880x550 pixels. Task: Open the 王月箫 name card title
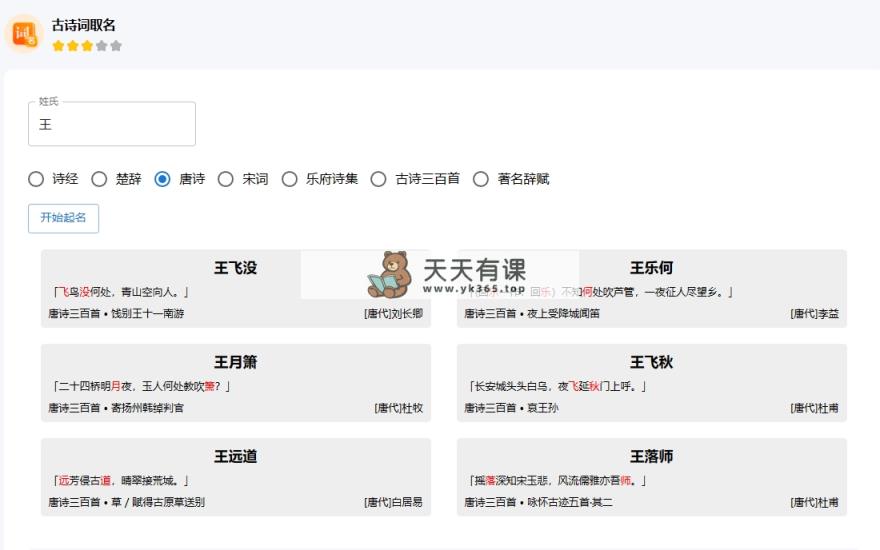[236, 362]
